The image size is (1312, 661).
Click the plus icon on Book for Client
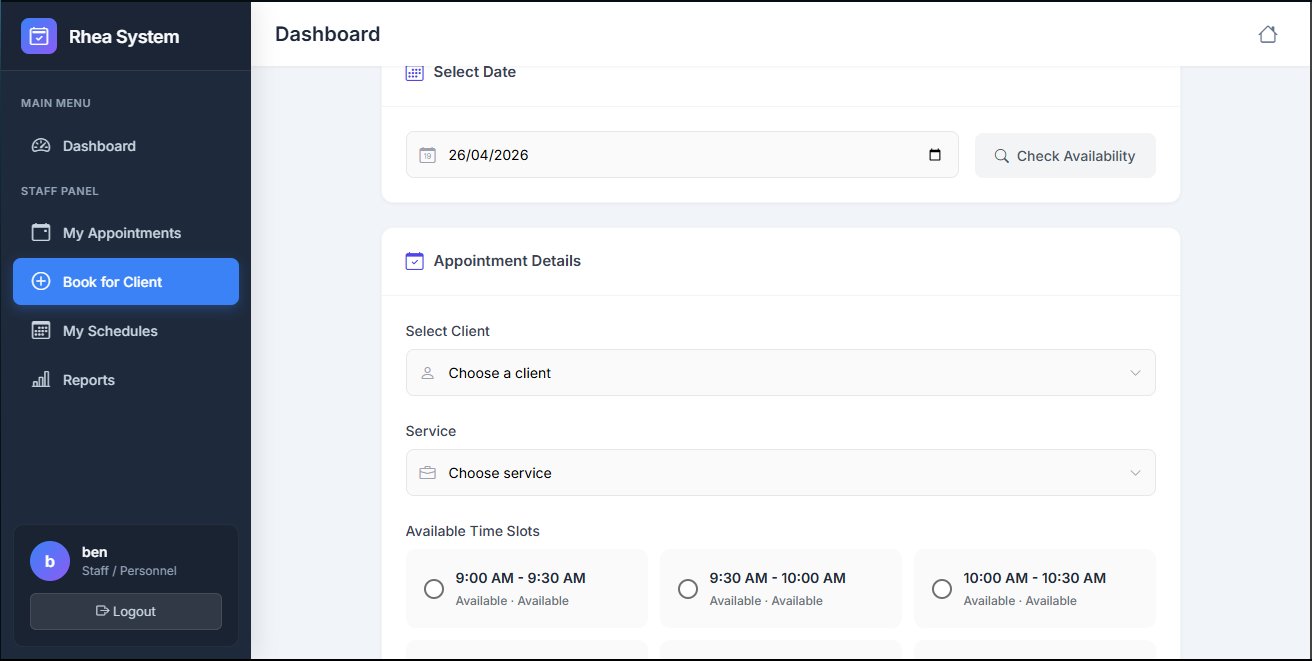40,281
